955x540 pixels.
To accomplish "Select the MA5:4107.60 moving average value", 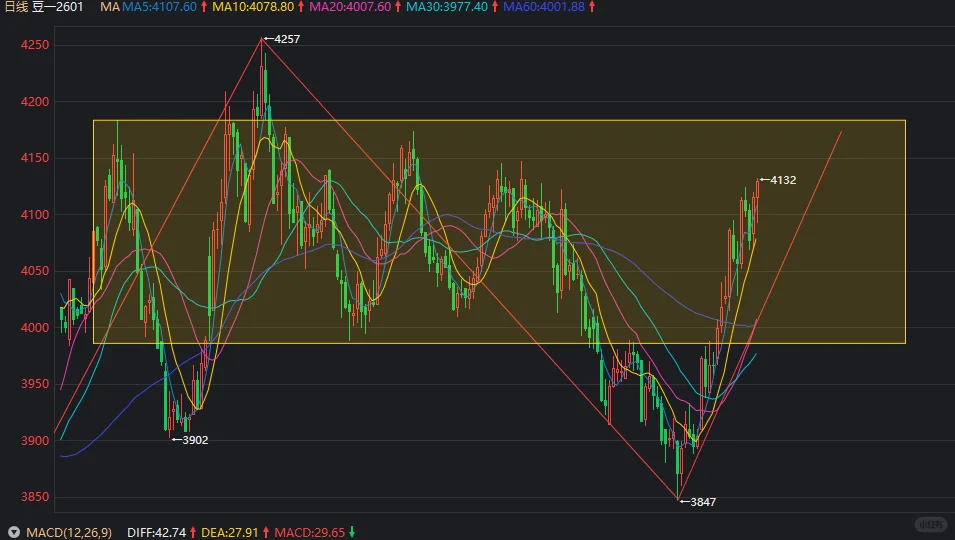I will coord(160,7).
